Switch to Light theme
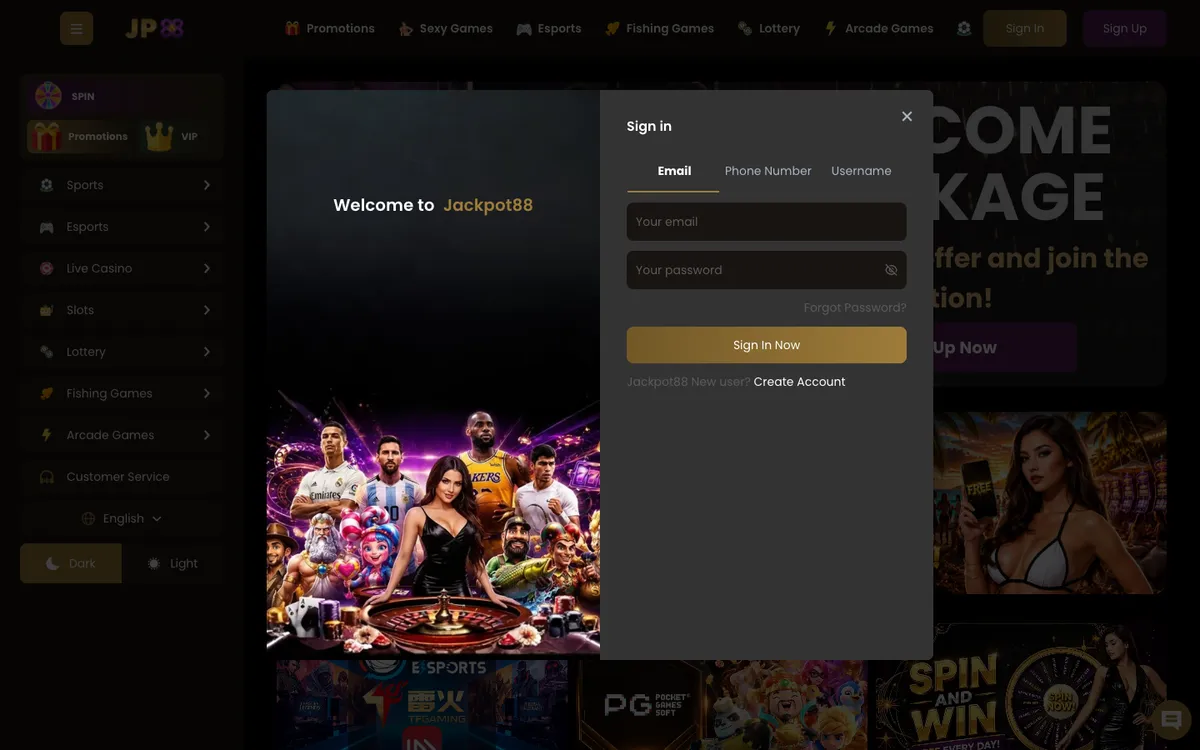Screen dimensions: 1200x750 [173, 563]
